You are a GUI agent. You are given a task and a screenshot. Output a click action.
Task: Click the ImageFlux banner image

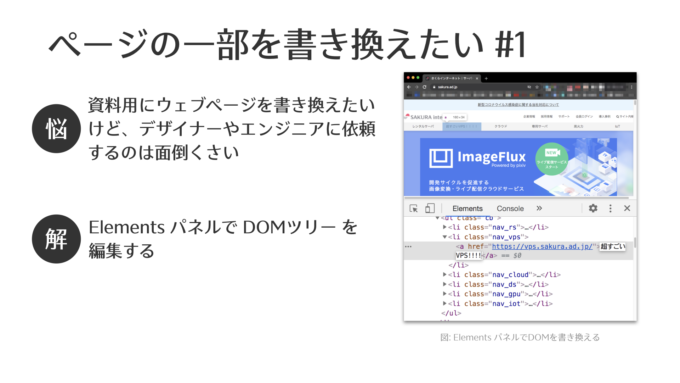click(518, 167)
